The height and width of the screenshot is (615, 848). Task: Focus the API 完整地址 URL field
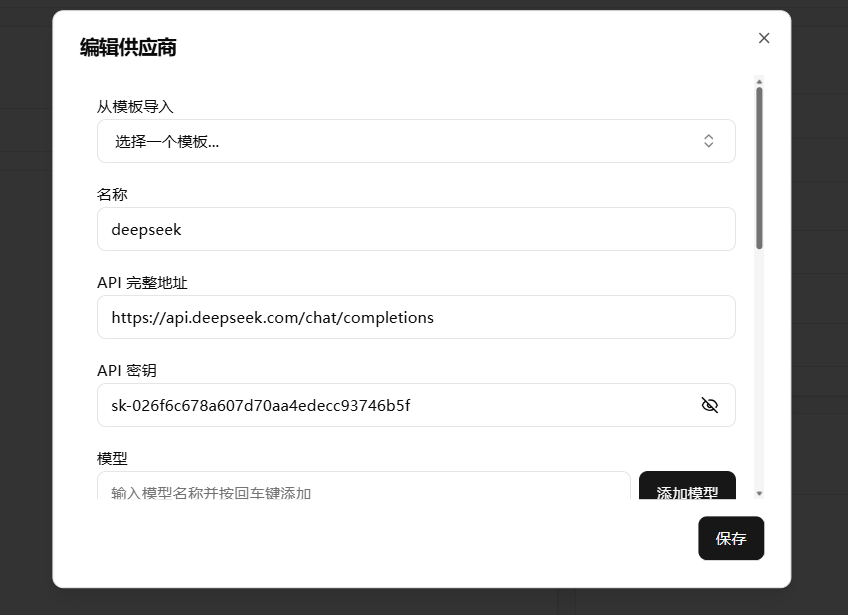pos(415,317)
